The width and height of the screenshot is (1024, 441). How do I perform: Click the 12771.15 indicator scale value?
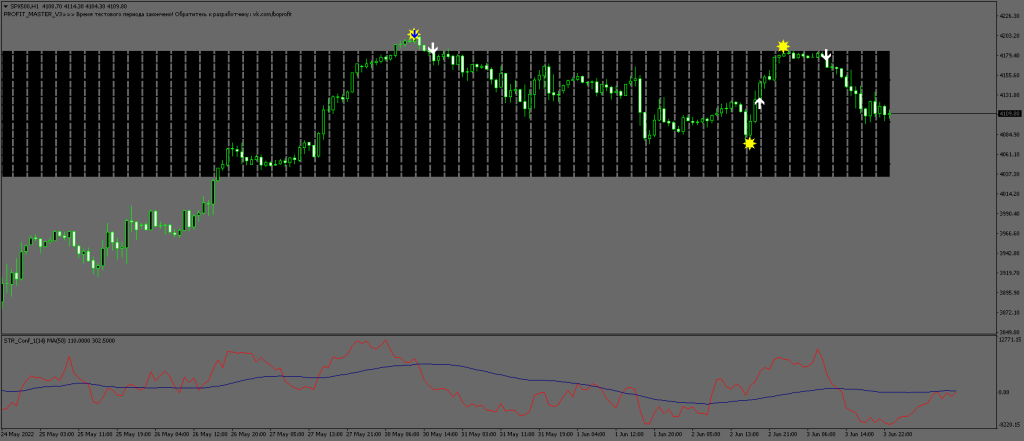[1007, 341]
